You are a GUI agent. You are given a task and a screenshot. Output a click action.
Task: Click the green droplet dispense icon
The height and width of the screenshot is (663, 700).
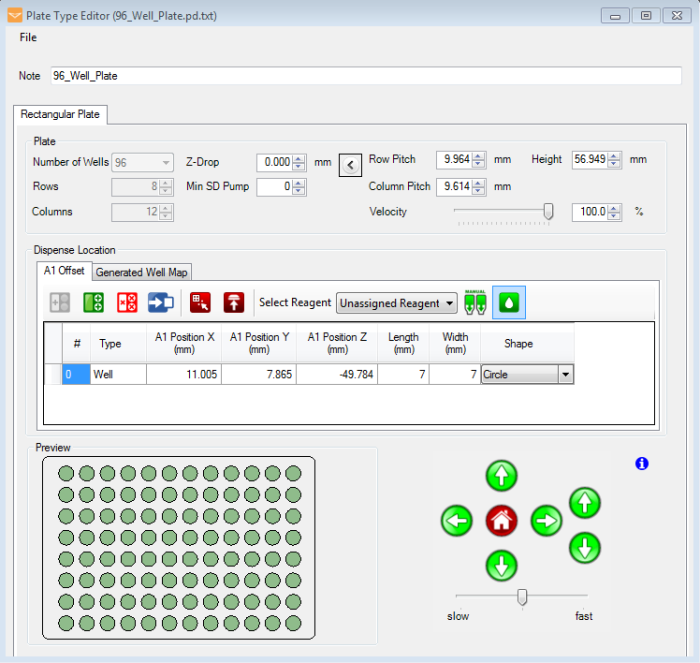tap(508, 302)
